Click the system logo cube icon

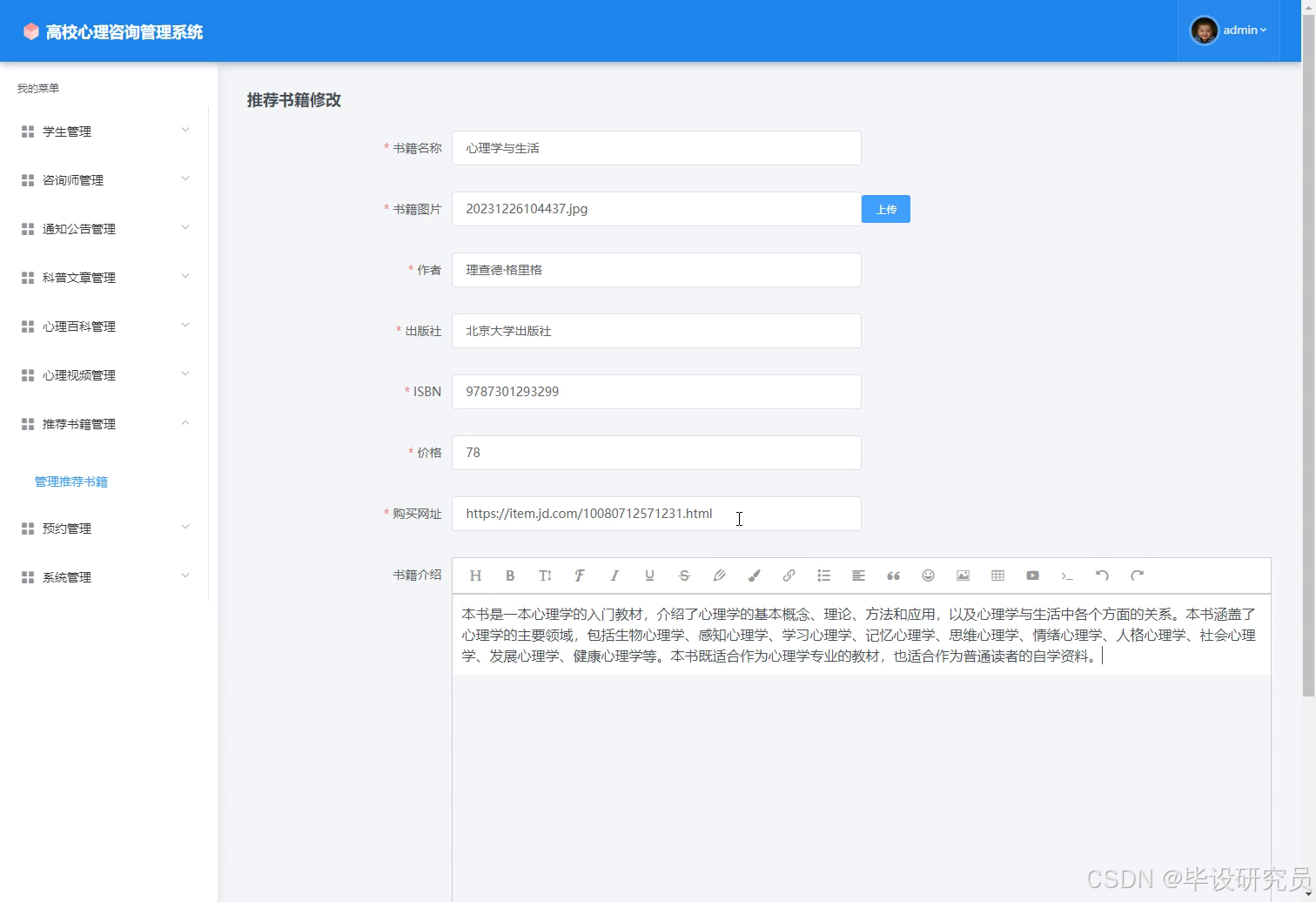(31, 31)
